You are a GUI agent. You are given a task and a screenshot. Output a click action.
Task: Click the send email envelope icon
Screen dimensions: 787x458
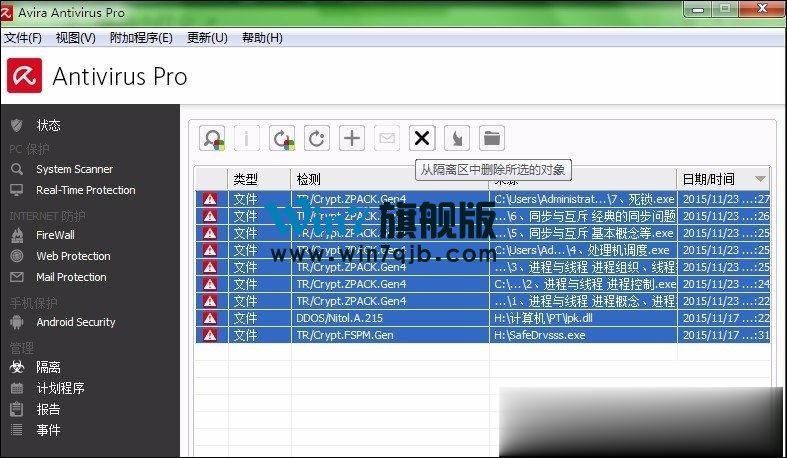(387, 138)
